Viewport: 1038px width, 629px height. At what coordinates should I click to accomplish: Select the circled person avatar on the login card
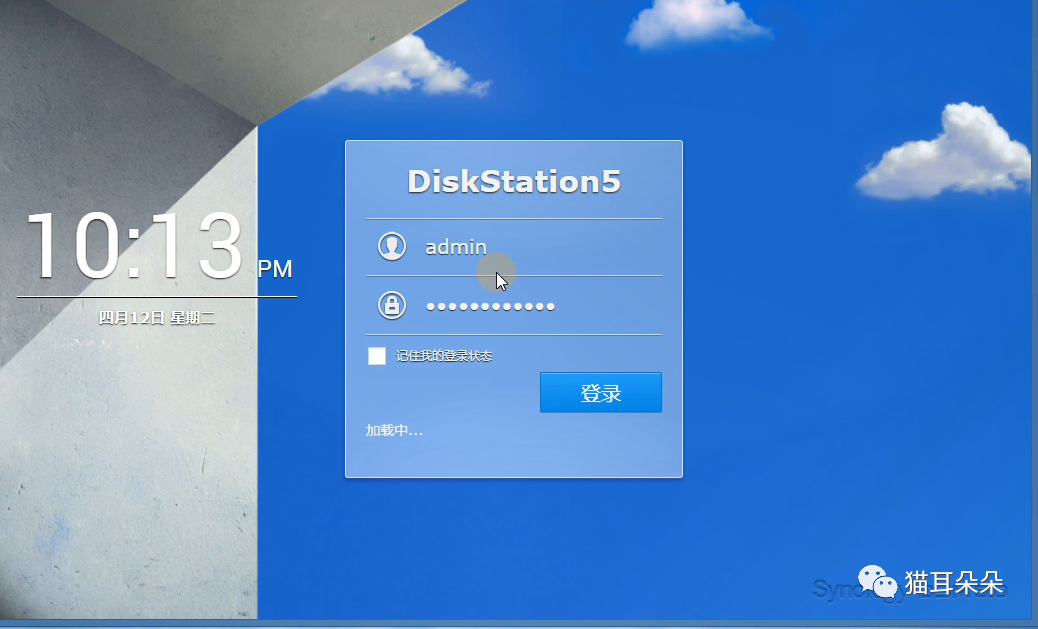pyautogui.click(x=392, y=245)
